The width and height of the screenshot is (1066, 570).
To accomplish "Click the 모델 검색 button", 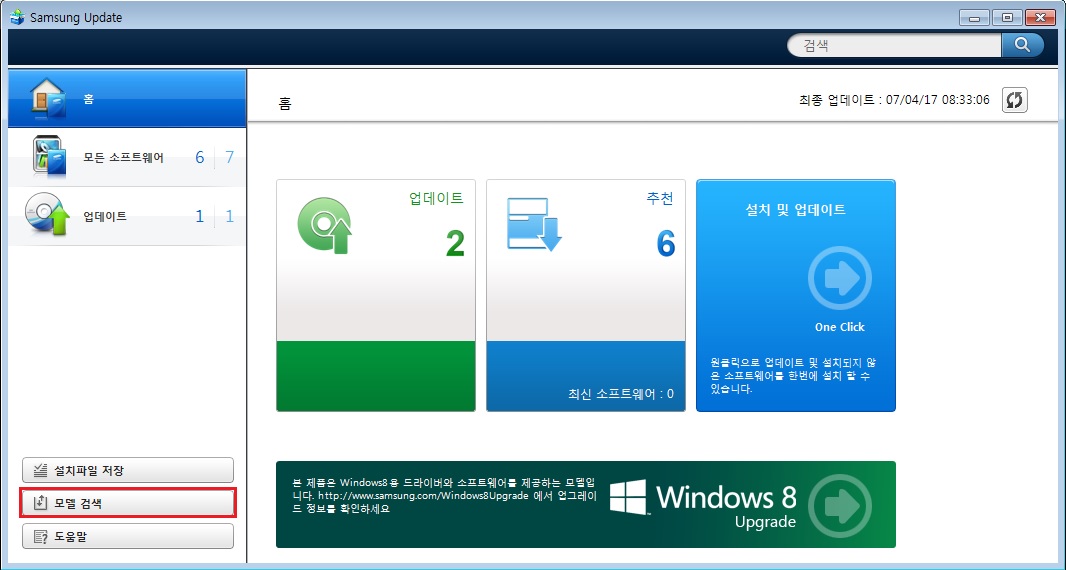I will pos(128,503).
